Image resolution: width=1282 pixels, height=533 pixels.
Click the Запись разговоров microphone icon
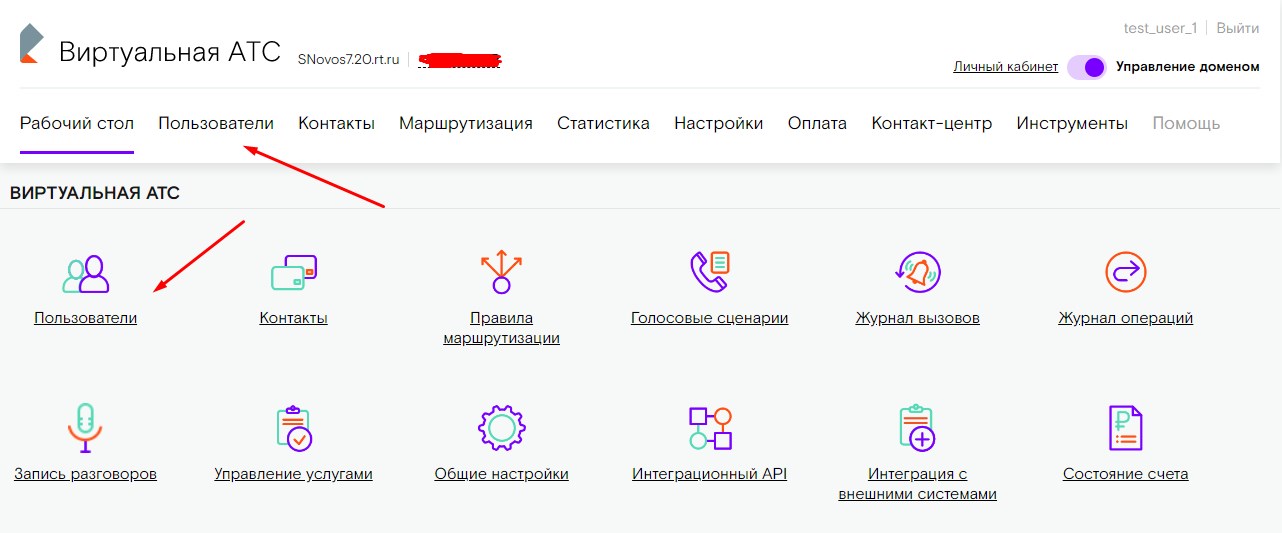[85, 428]
